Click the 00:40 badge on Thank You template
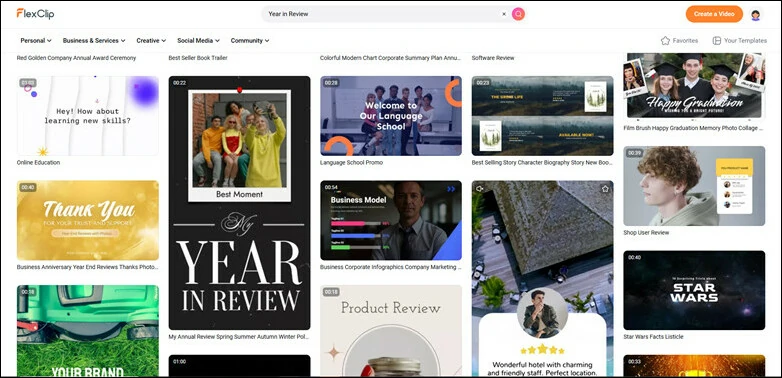Image resolution: width=782 pixels, height=378 pixels. 28,188
